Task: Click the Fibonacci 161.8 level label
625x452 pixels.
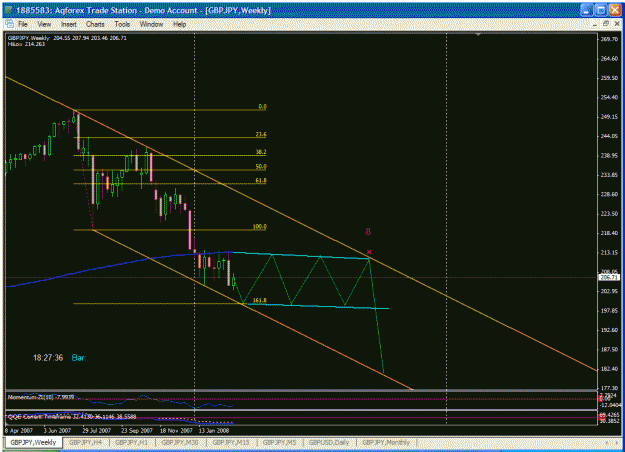Action: 259,300
